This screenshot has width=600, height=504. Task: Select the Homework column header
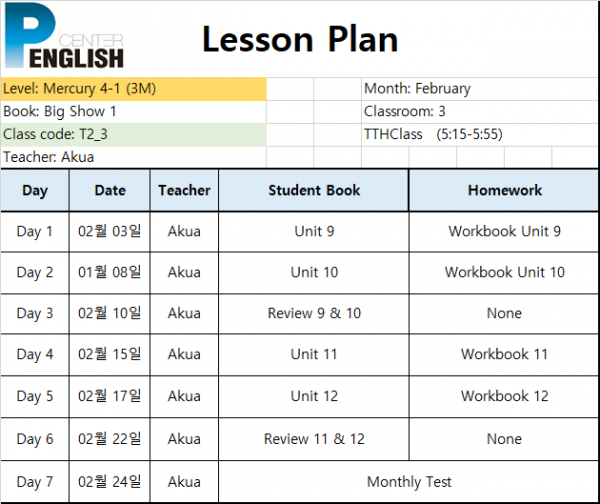[504, 190]
